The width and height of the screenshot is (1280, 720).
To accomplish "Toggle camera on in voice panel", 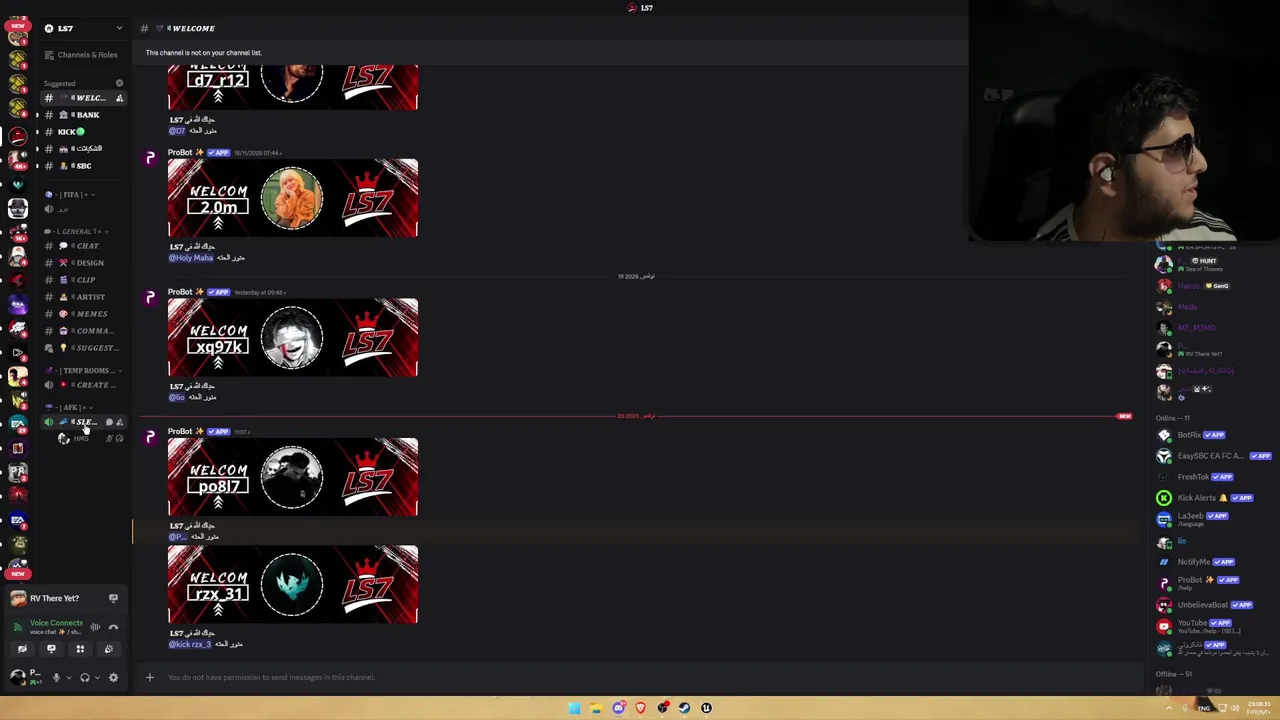I will tap(22, 649).
